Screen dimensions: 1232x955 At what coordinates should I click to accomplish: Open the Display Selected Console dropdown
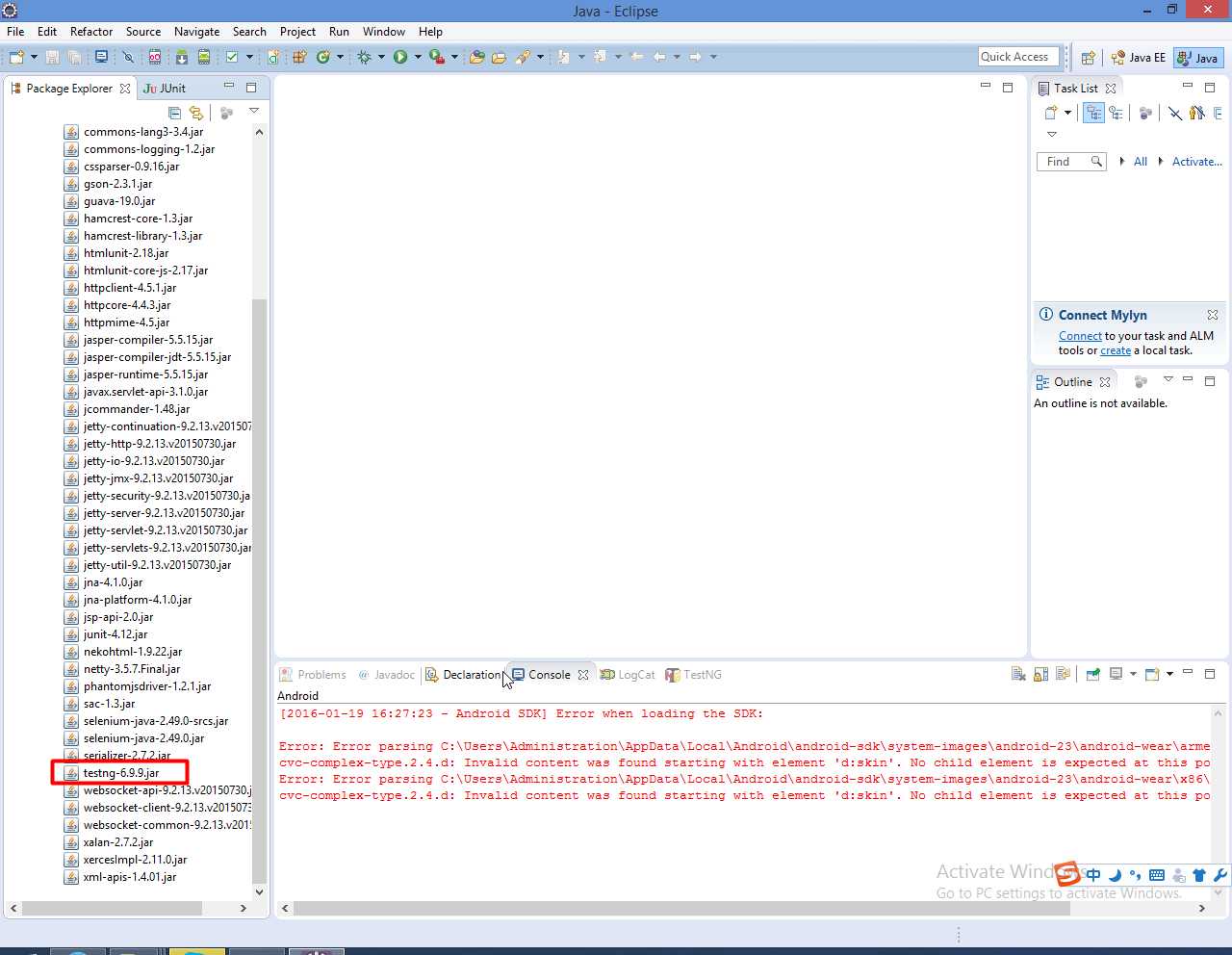[1133, 674]
